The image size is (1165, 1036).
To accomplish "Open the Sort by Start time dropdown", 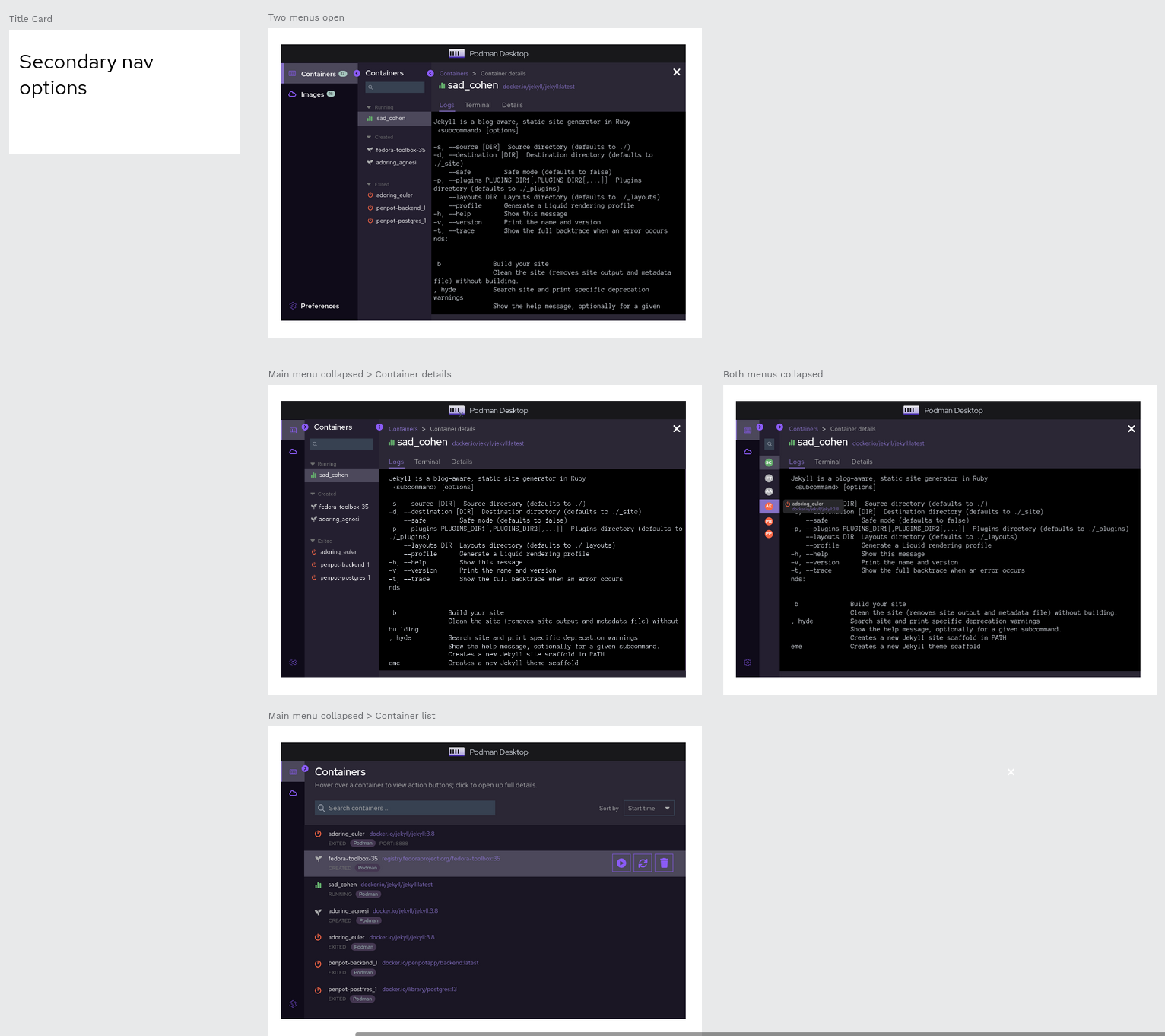I will (649, 808).
